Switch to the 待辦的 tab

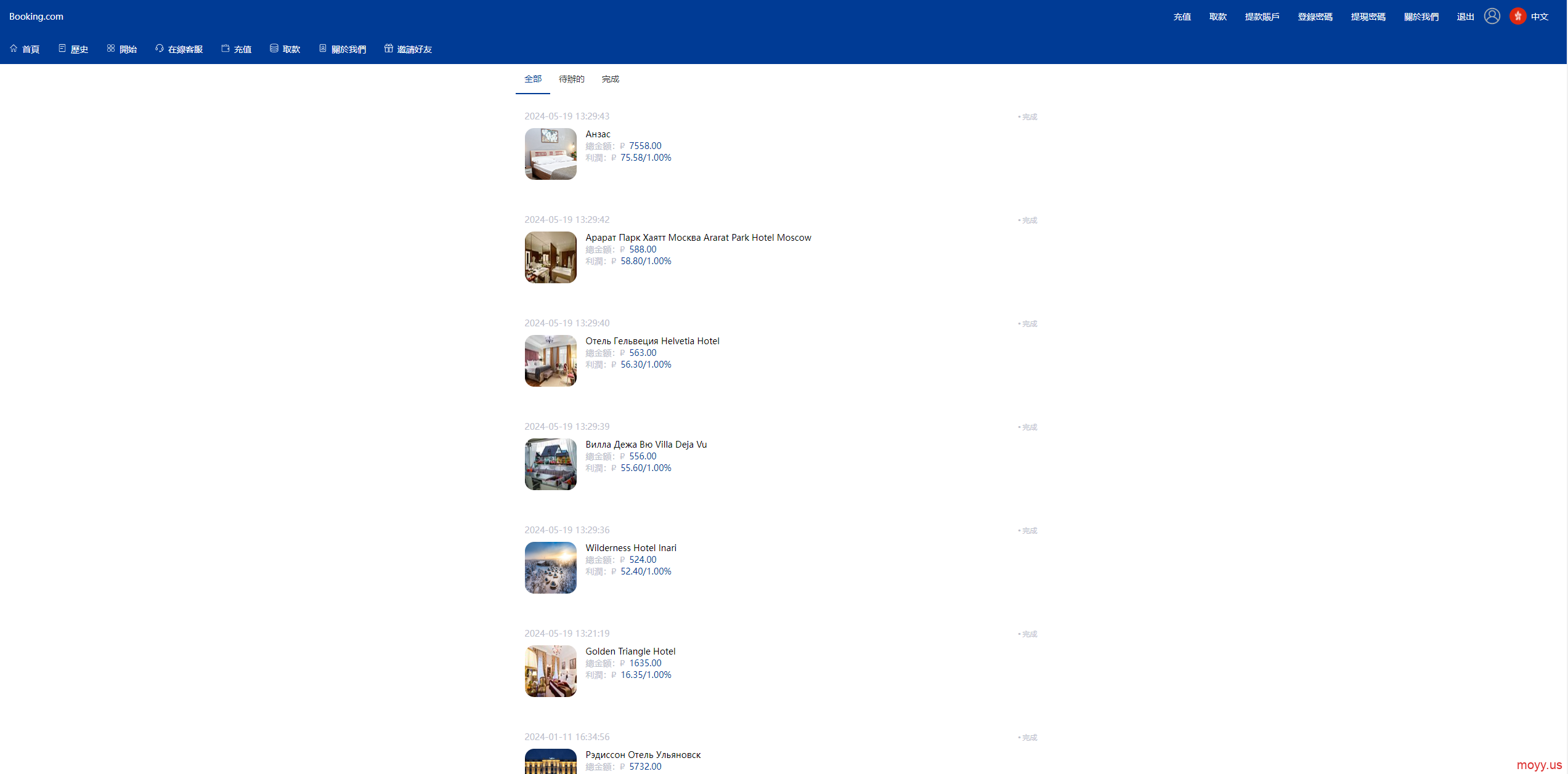572,79
